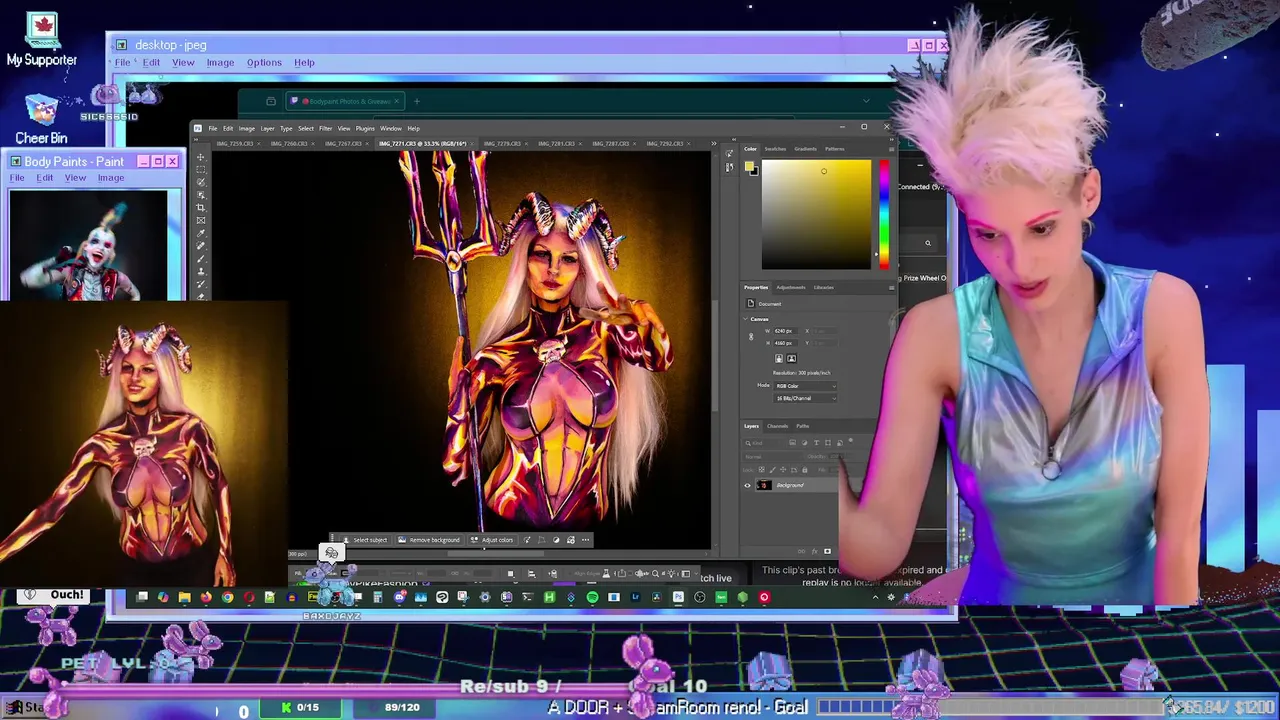Select the Move tool in Photoshop
1280x720 pixels.
point(201,158)
